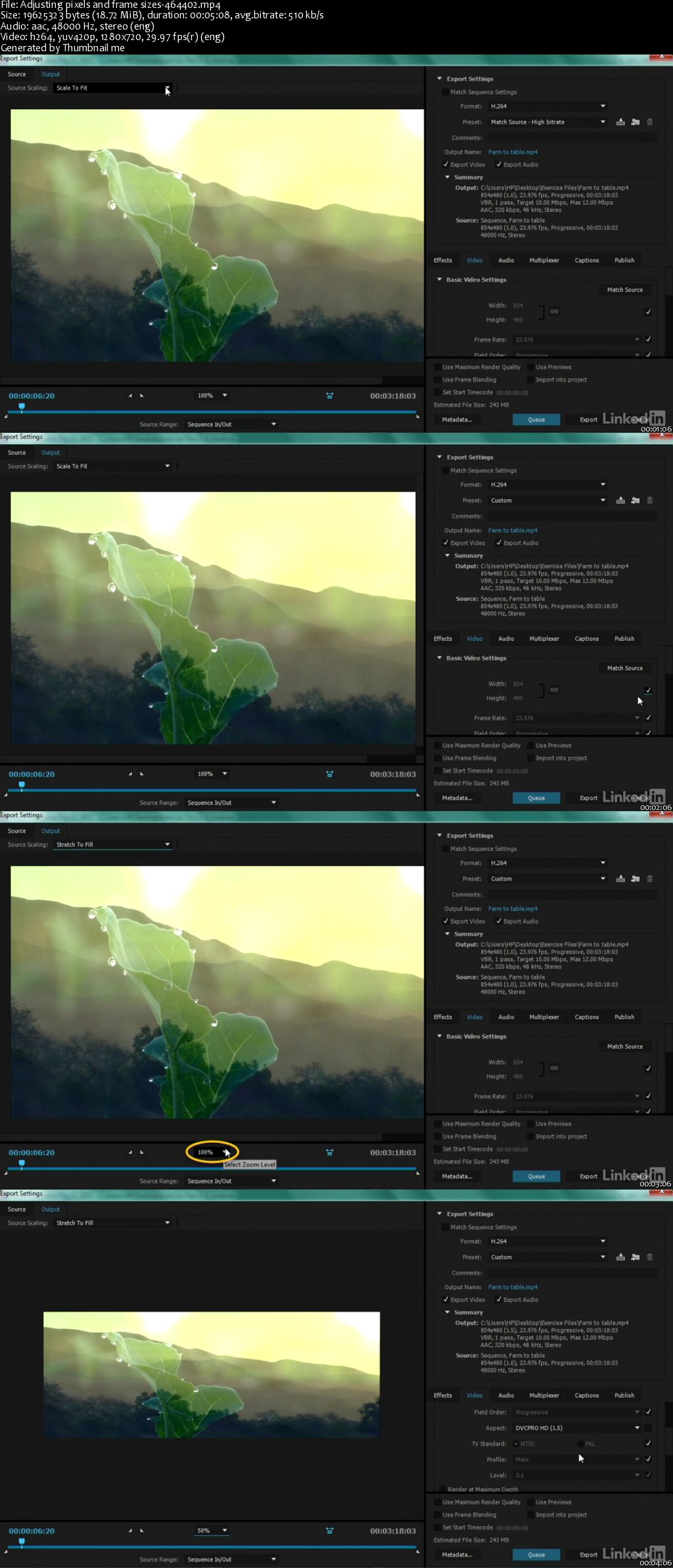Click blue playhead on 00:04:06 frame timeline
673x1568 pixels.
[22, 1542]
